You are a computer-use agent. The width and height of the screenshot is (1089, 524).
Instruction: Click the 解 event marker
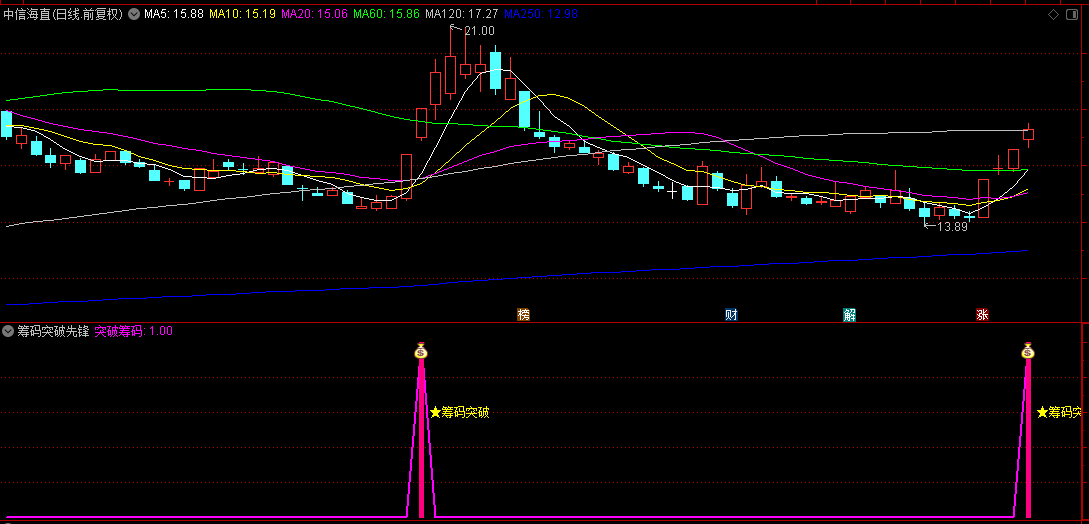click(x=849, y=314)
